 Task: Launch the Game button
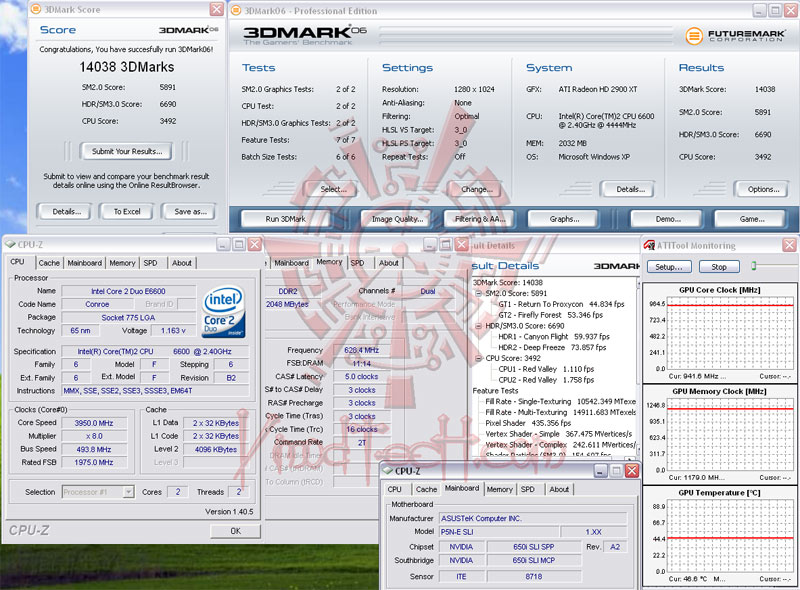click(x=752, y=219)
